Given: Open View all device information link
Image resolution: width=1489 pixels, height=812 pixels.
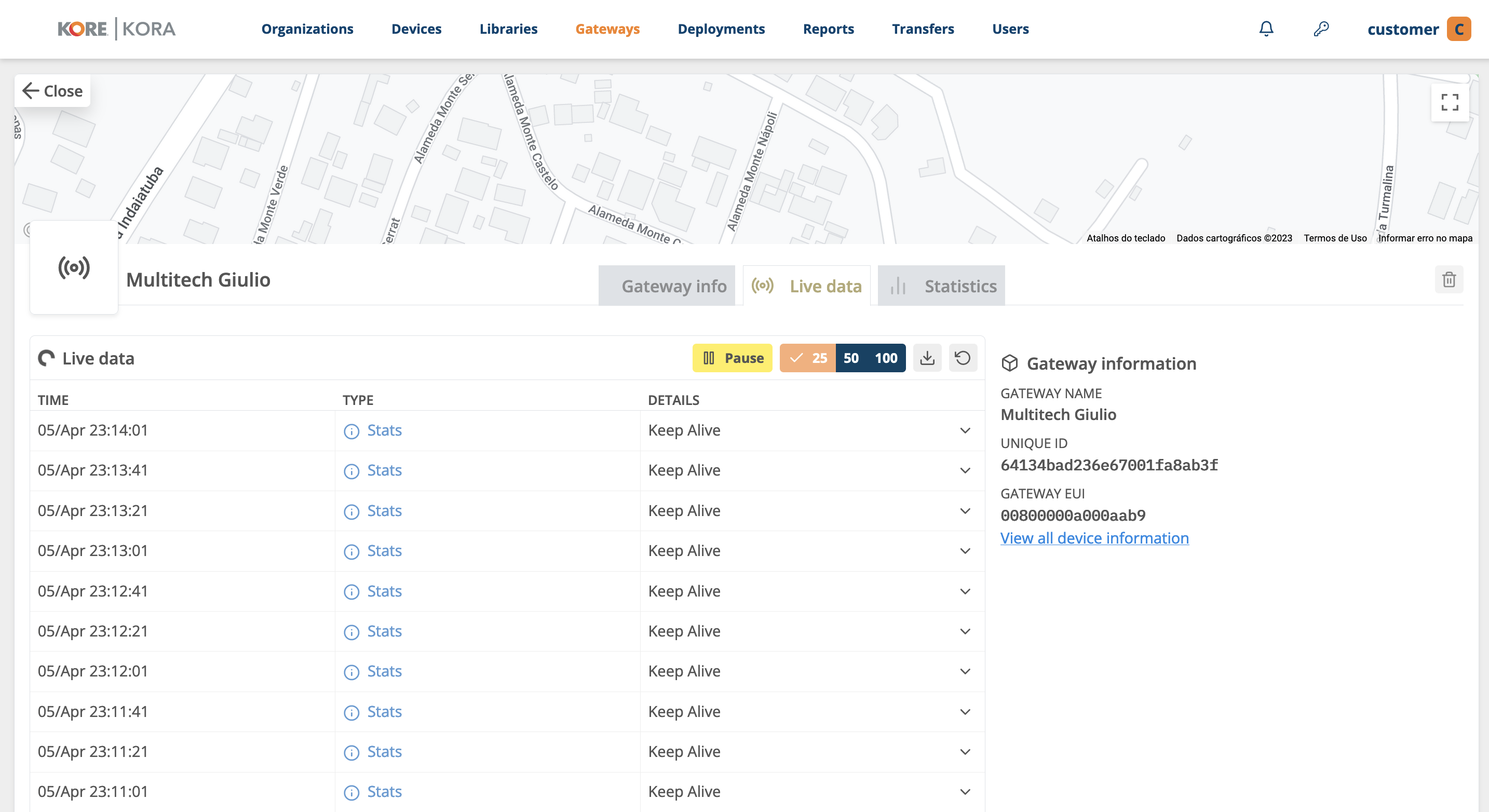Looking at the screenshot, I should point(1094,538).
